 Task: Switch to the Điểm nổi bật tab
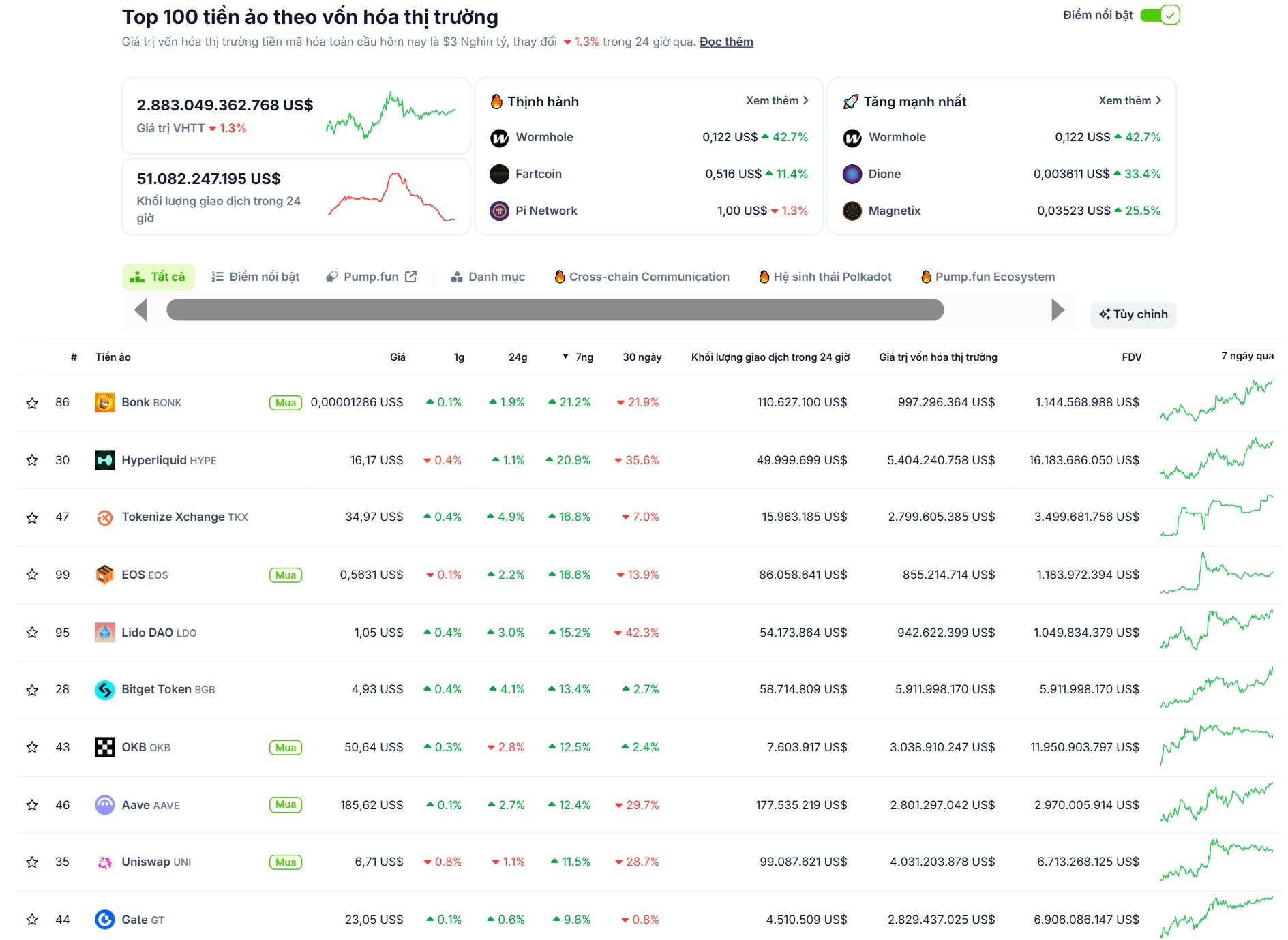coord(255,277)
